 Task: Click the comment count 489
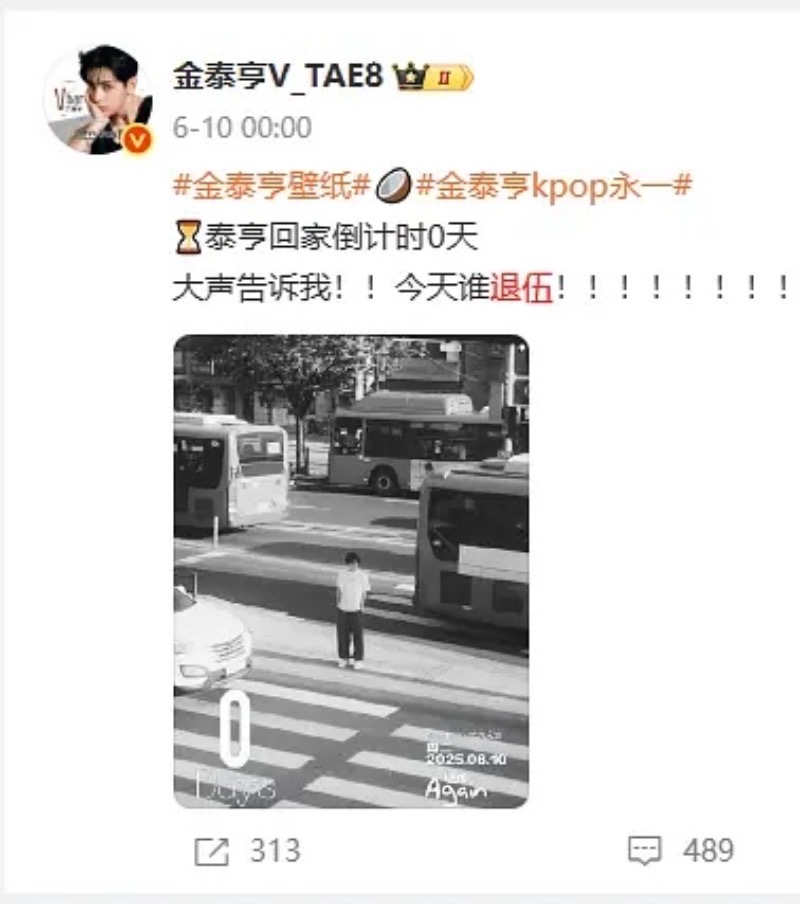708,850
